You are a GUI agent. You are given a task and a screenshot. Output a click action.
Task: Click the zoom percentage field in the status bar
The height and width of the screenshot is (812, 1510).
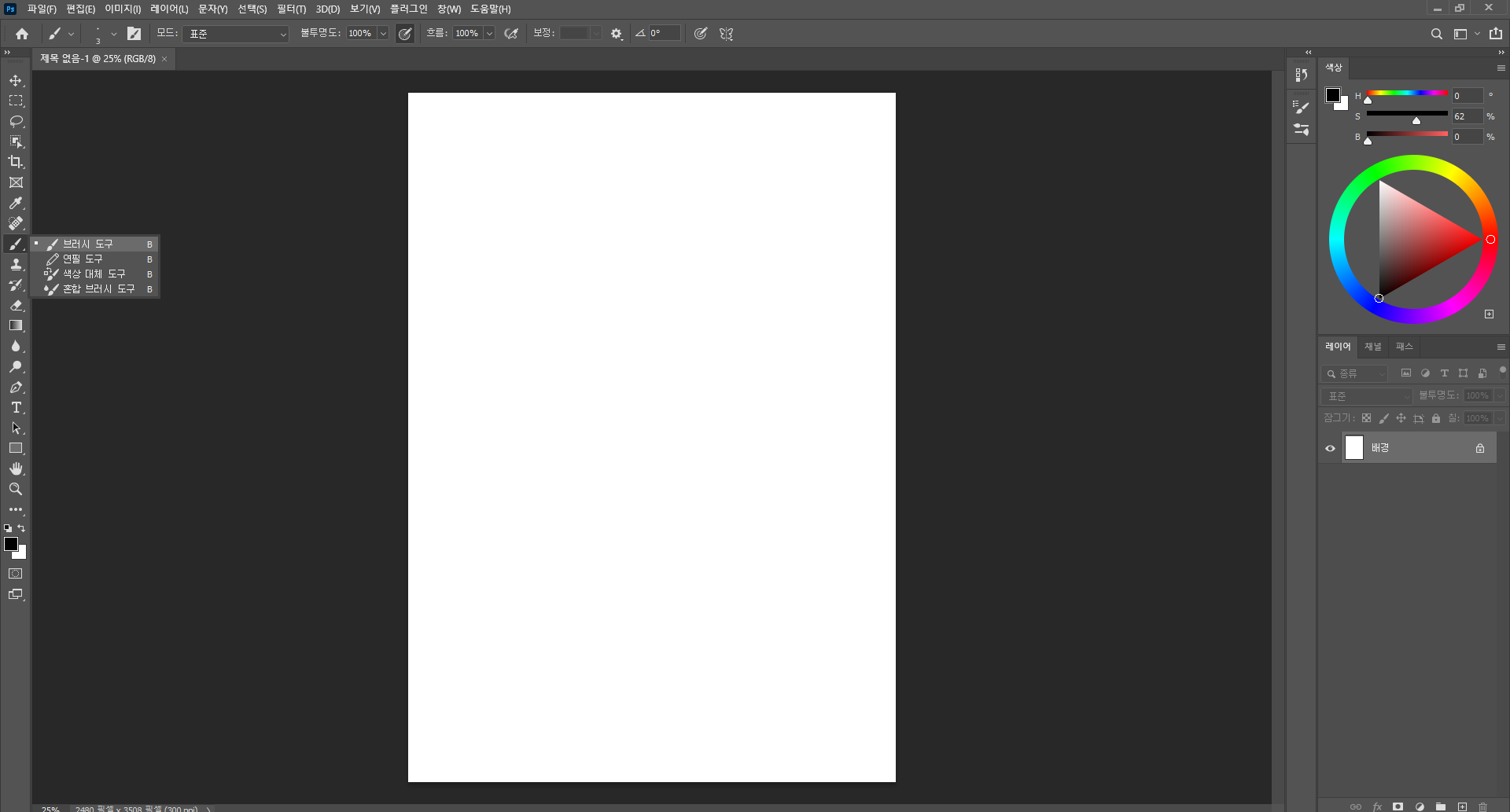pyautogui.click(x=50, y=808)
